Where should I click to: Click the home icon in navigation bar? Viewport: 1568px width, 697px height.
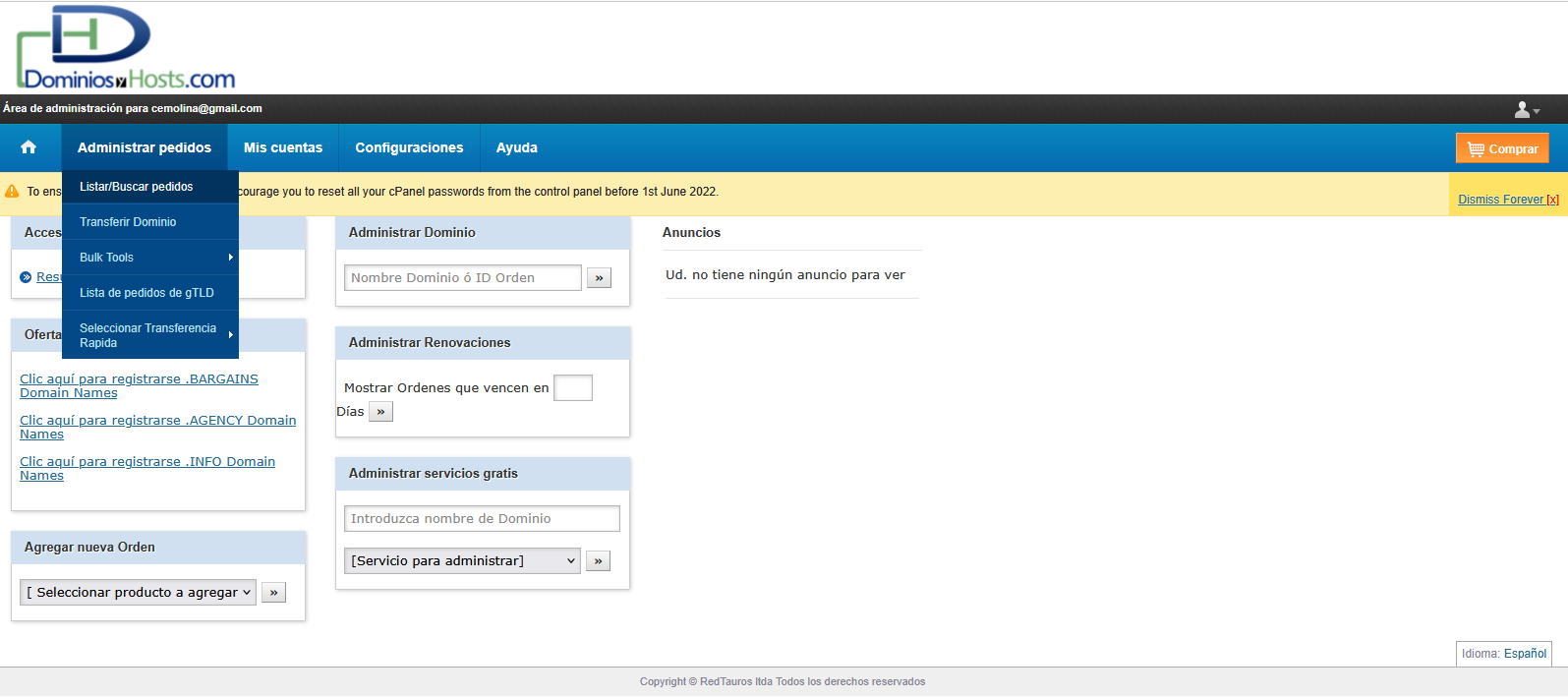click(29, 147)
